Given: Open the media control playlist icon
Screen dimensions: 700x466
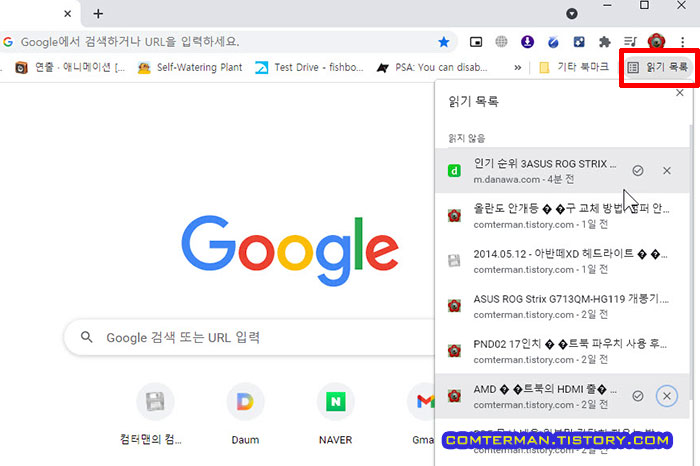Looking at the screenshot, I should [630, 42].
